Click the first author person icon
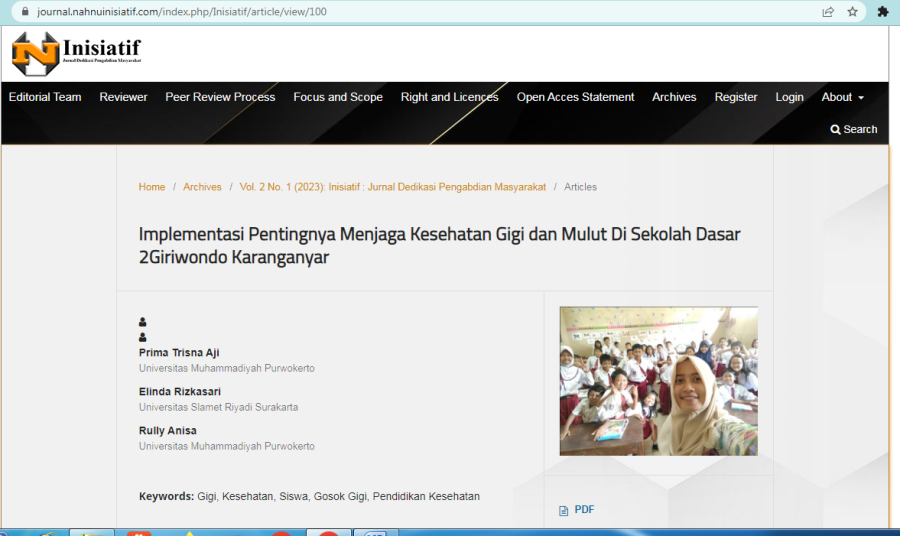Viewport: 900px width, 536px height. 142,322
